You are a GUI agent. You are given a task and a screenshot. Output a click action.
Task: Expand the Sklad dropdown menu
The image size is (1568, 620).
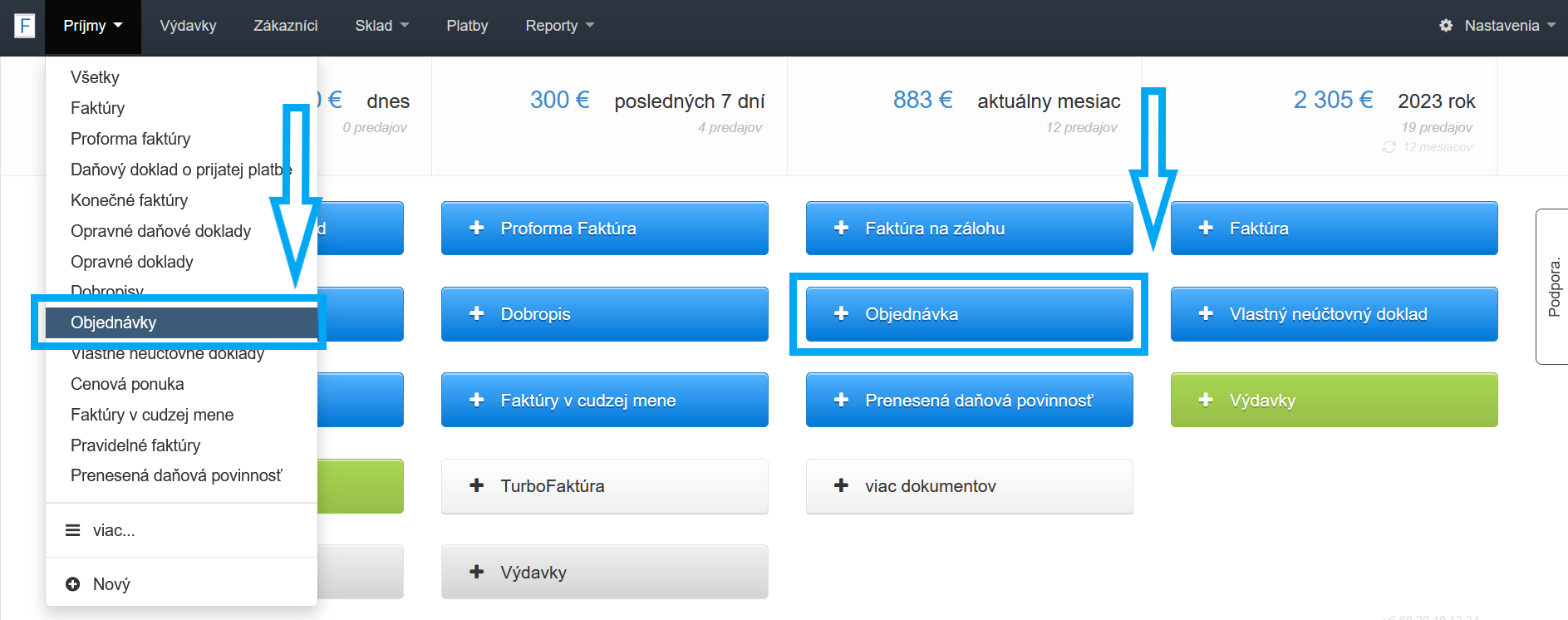click(x=381, y=26)
